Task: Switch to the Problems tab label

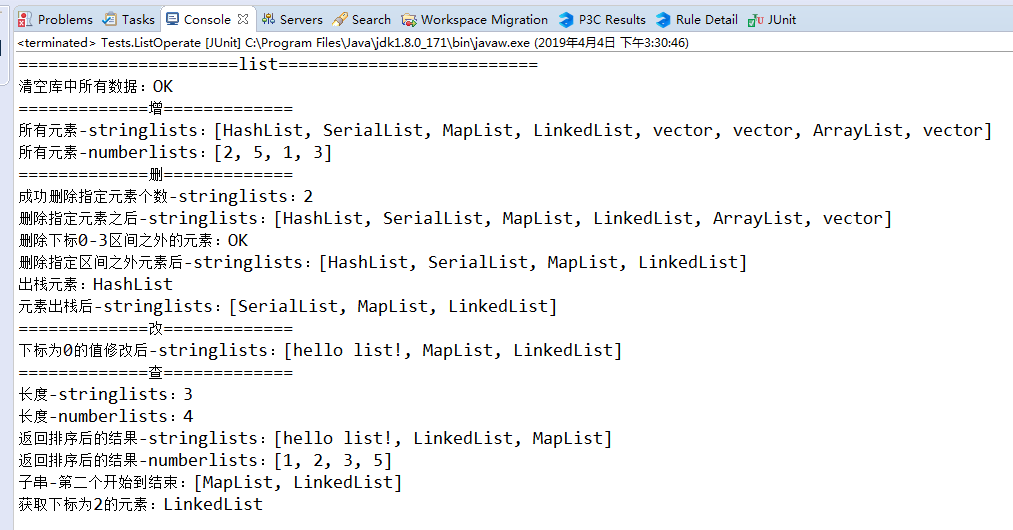Action: [x=65, y=19]
